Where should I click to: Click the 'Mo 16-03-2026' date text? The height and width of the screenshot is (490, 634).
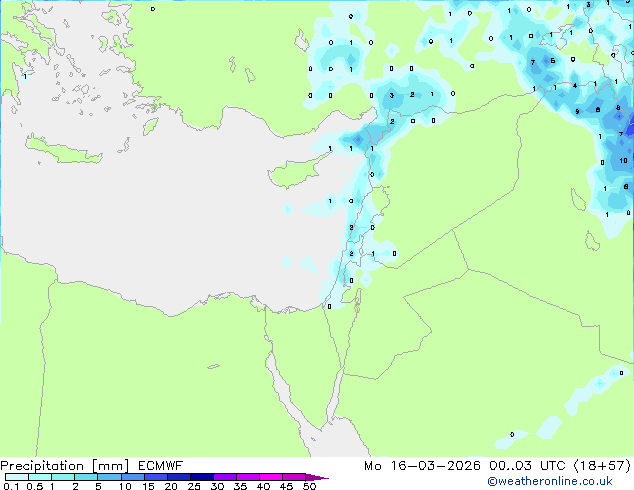(422, 466)
